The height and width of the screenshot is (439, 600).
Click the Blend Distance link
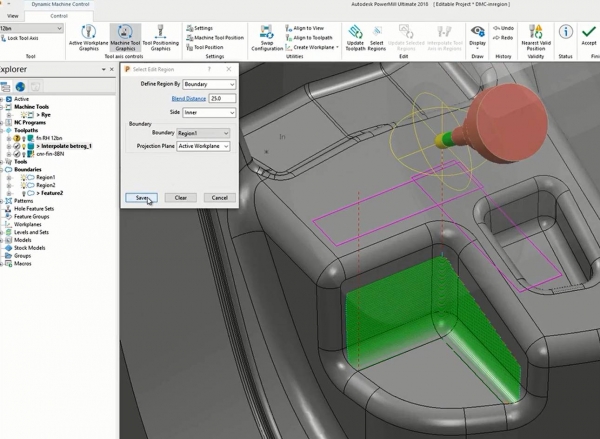[189, 98]
